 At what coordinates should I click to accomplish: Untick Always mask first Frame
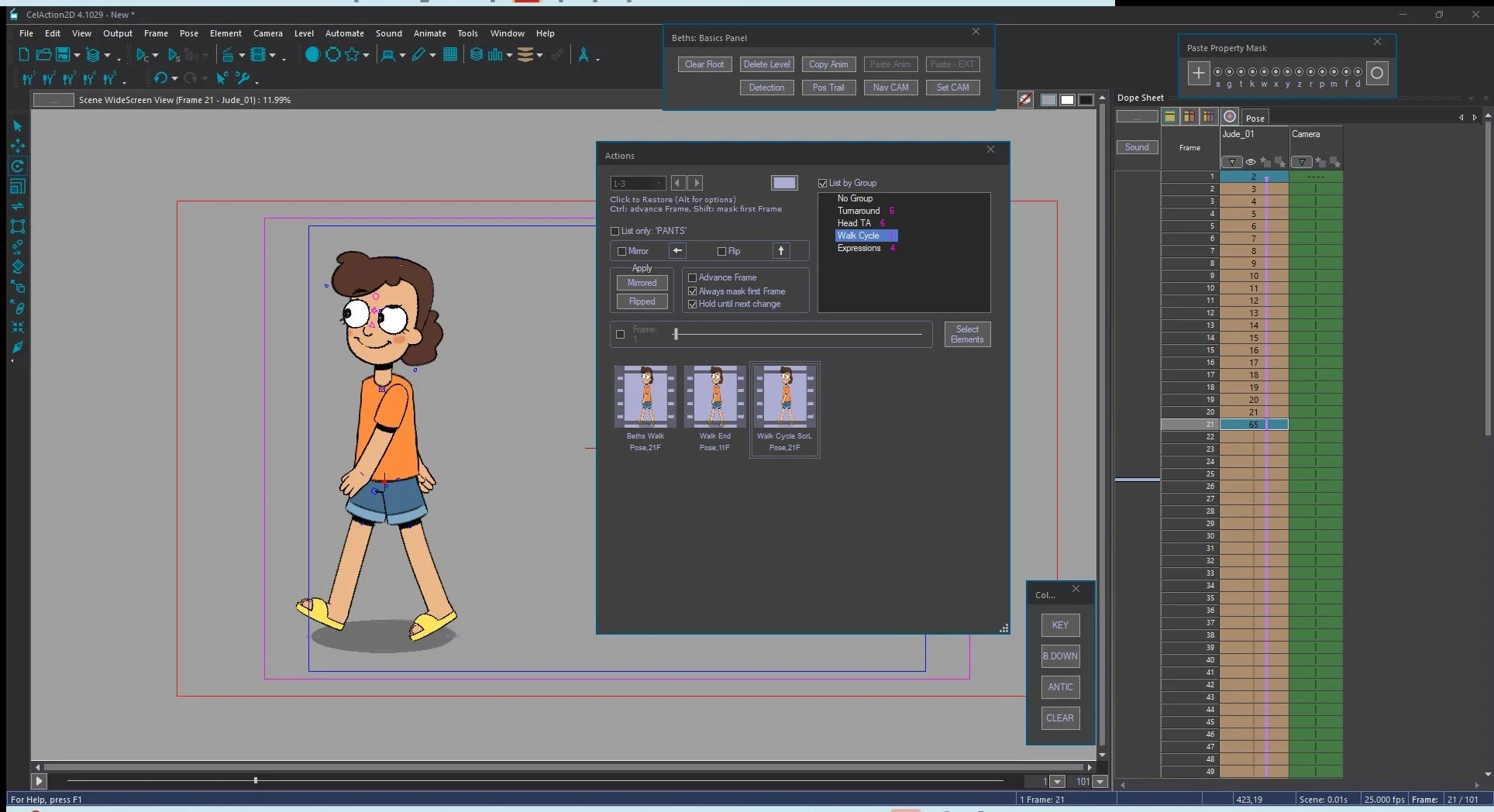point(693,291)
